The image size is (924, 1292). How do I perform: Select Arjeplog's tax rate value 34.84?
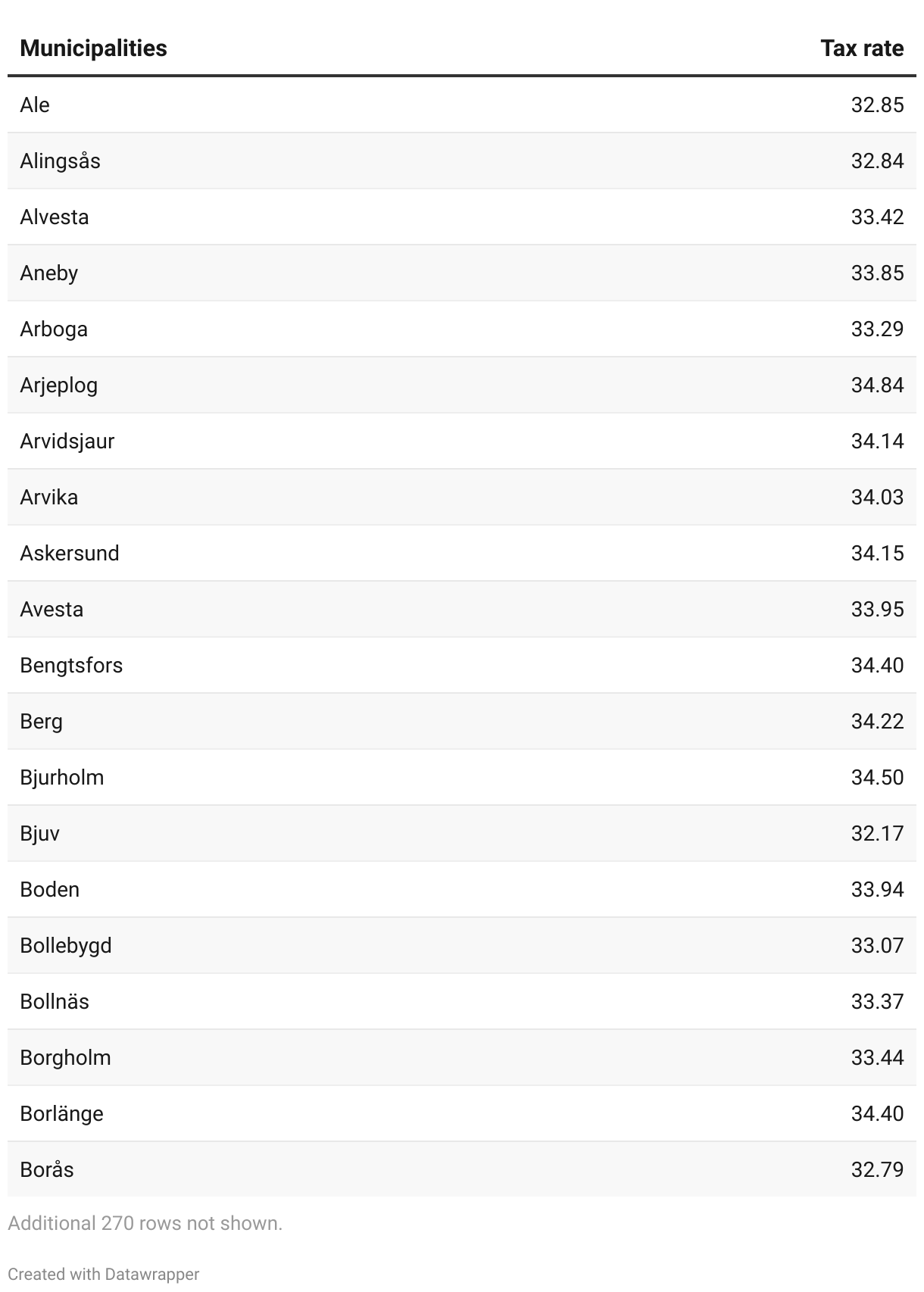876,385
